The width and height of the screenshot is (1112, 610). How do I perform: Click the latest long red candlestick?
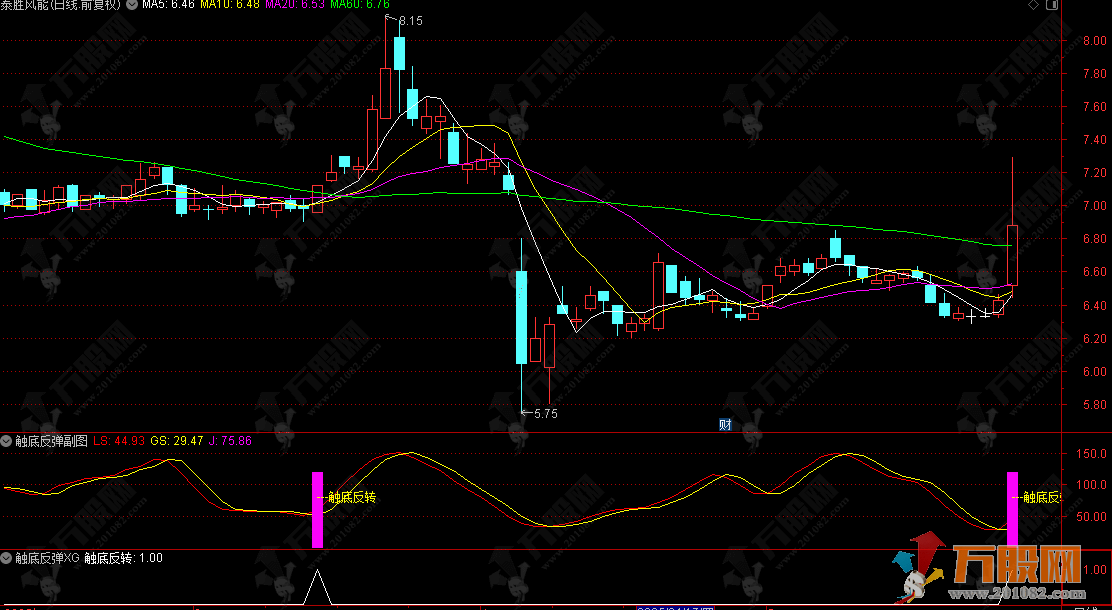click(x=1013, y=255)
